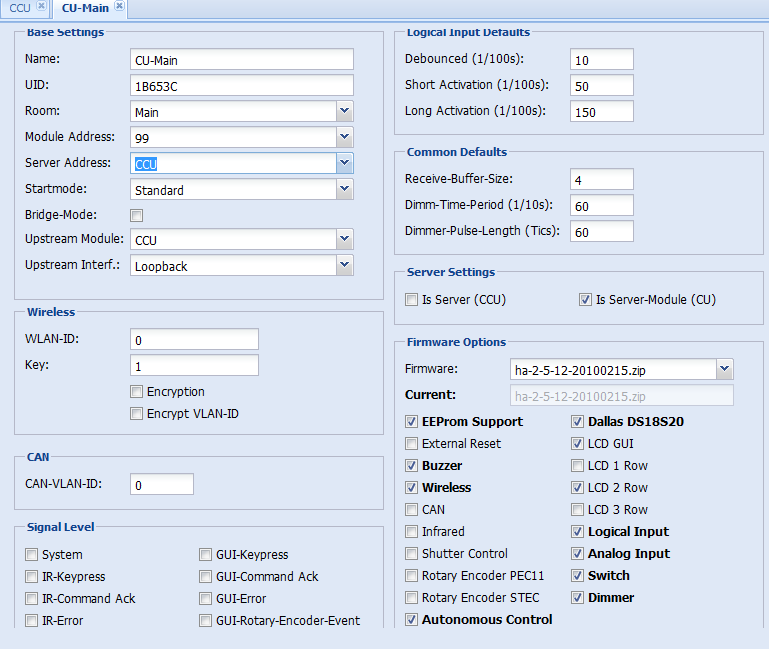Focus the UID text field
The image size is (769, 649).
click(x=242, y=85)
